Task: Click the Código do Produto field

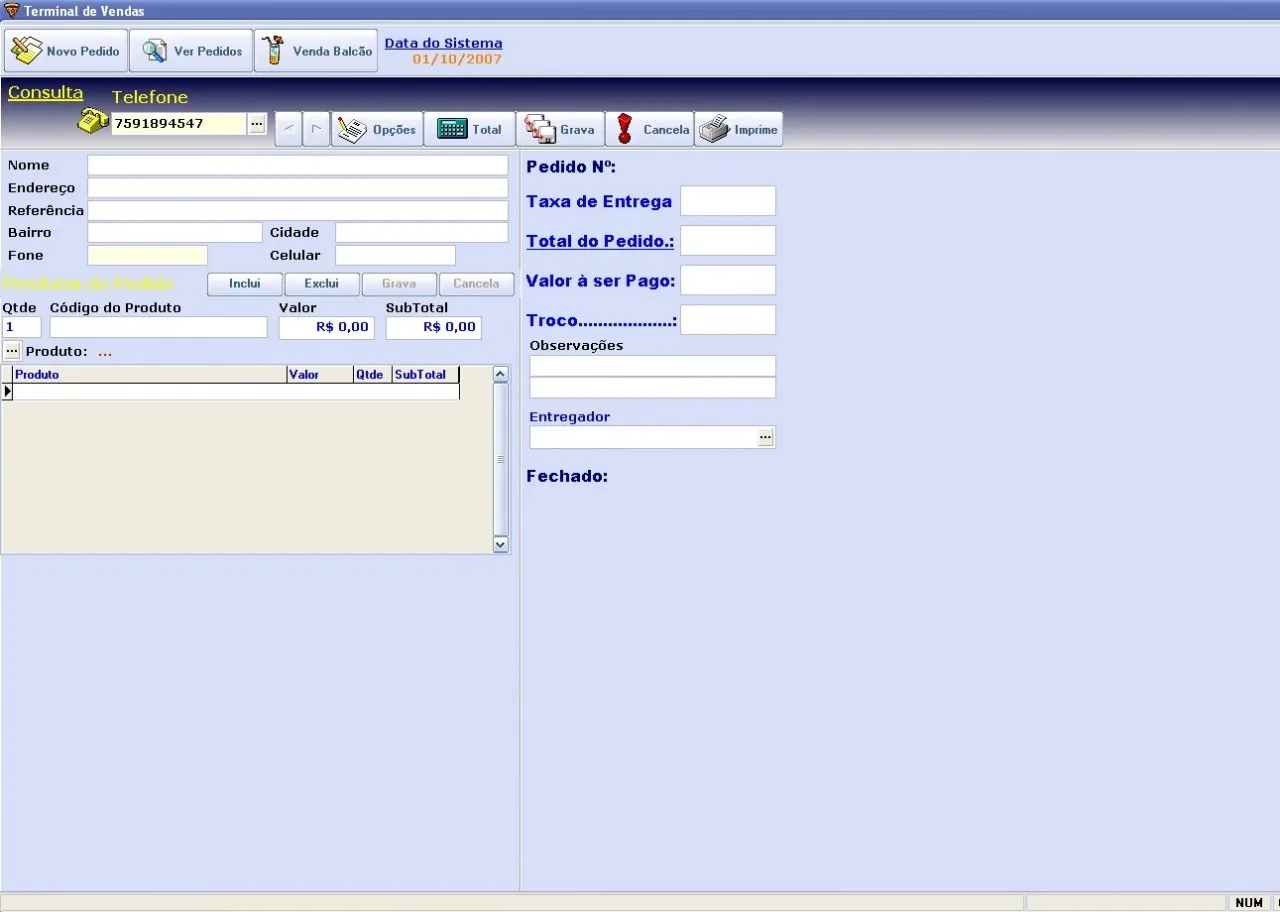Action: click(x=159, y=327)
